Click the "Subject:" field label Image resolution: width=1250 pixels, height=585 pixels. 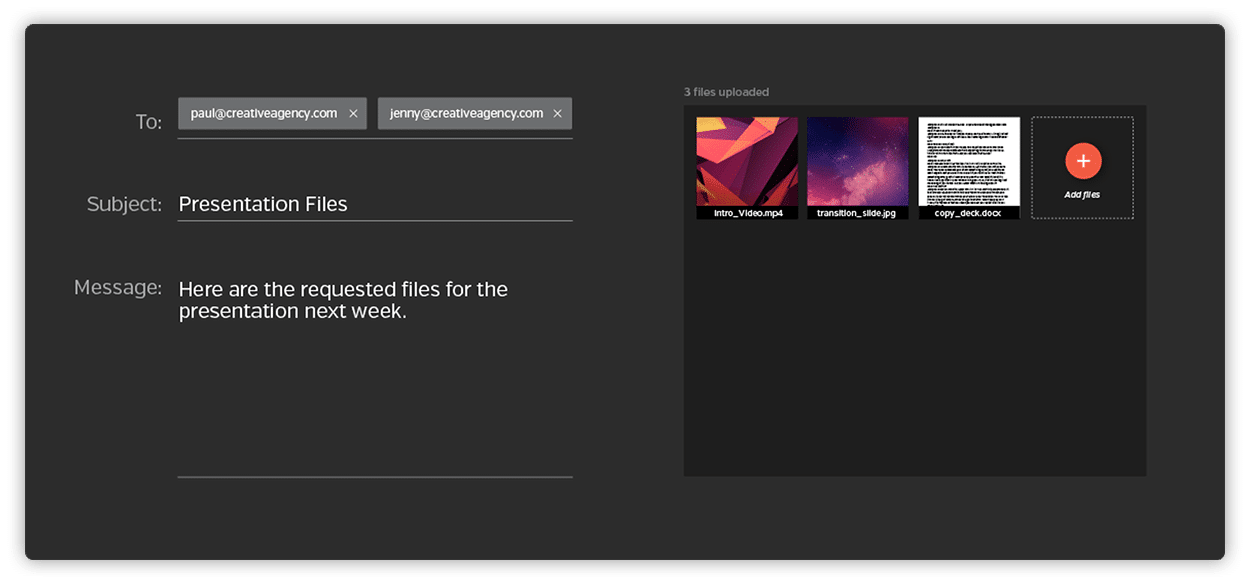[124, 204]
